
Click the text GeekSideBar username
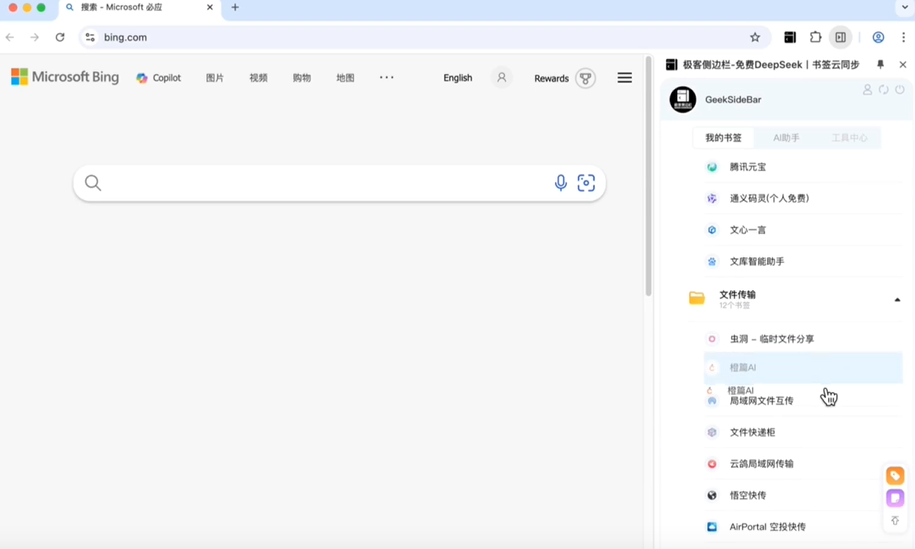[x=733, y=100]
